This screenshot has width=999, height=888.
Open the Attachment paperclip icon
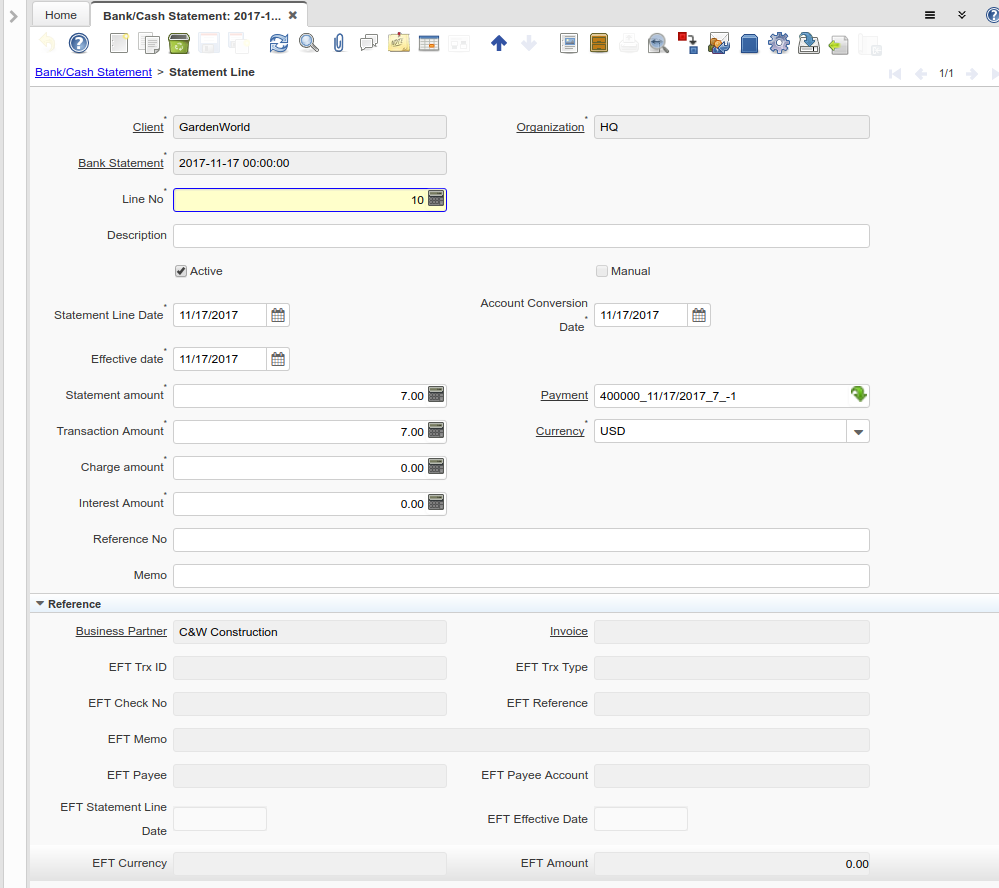pos(338,43)
